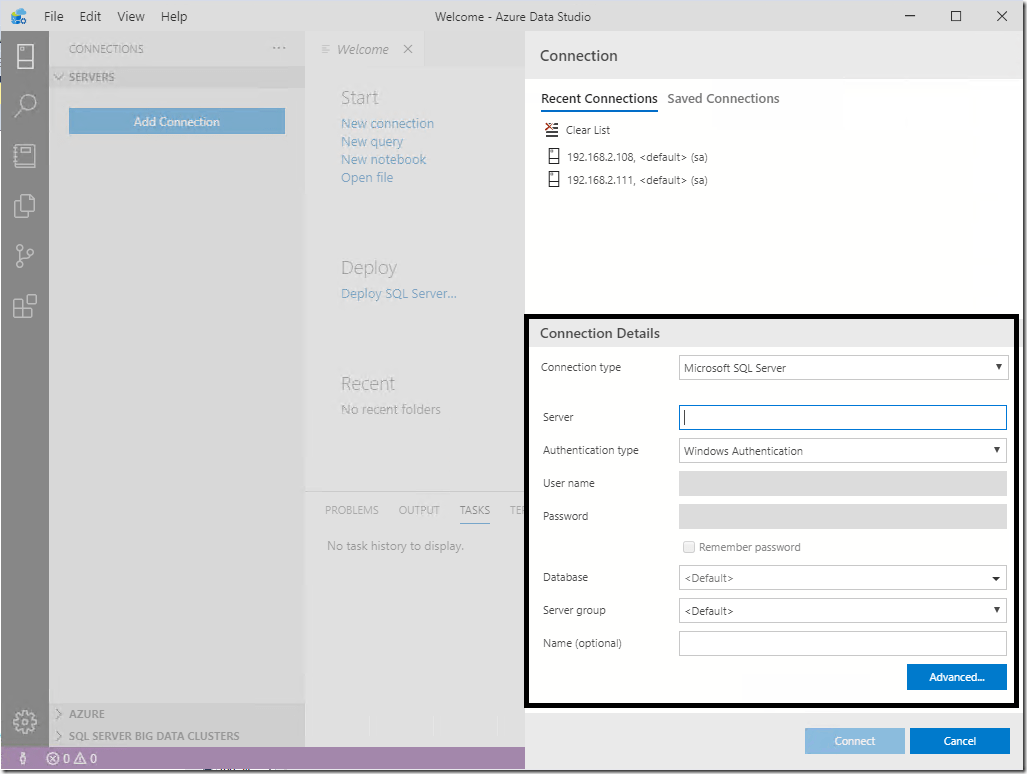Viewport: 1027px width, 774px height.
Task: Open the File menu
Action: coord(54,17)
